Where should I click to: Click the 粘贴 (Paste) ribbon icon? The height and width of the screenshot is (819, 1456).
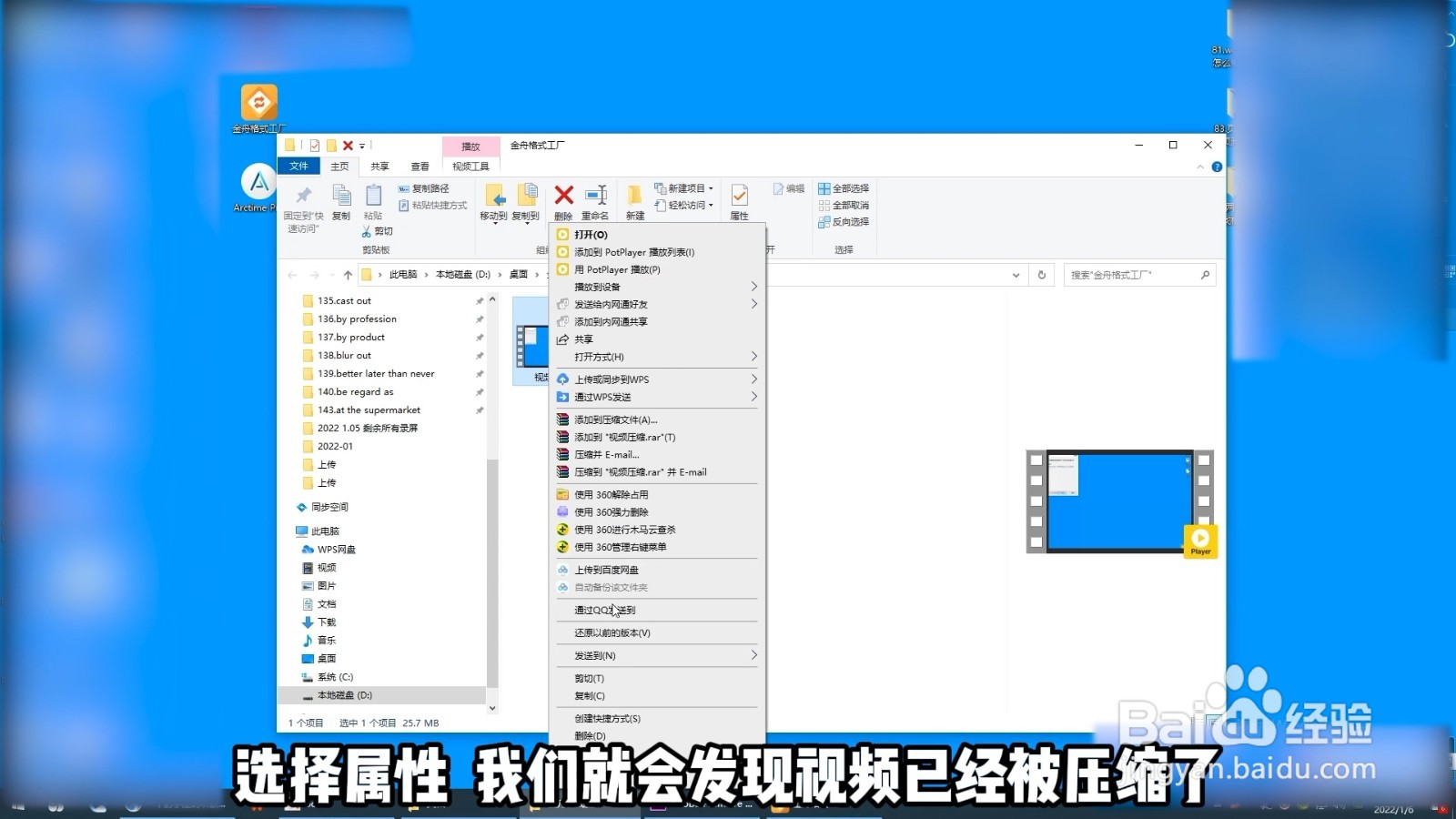373,202
